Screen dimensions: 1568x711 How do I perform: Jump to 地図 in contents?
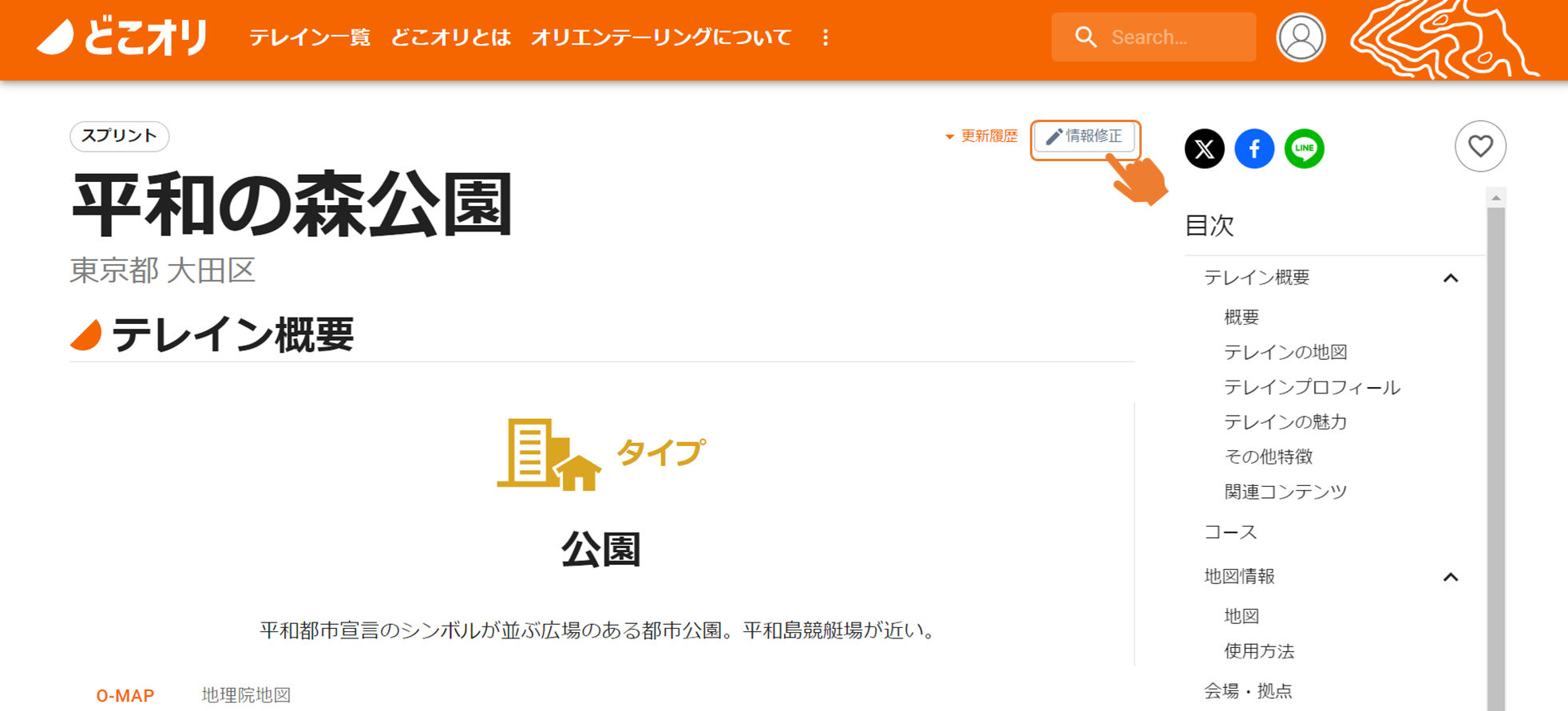1241,616
